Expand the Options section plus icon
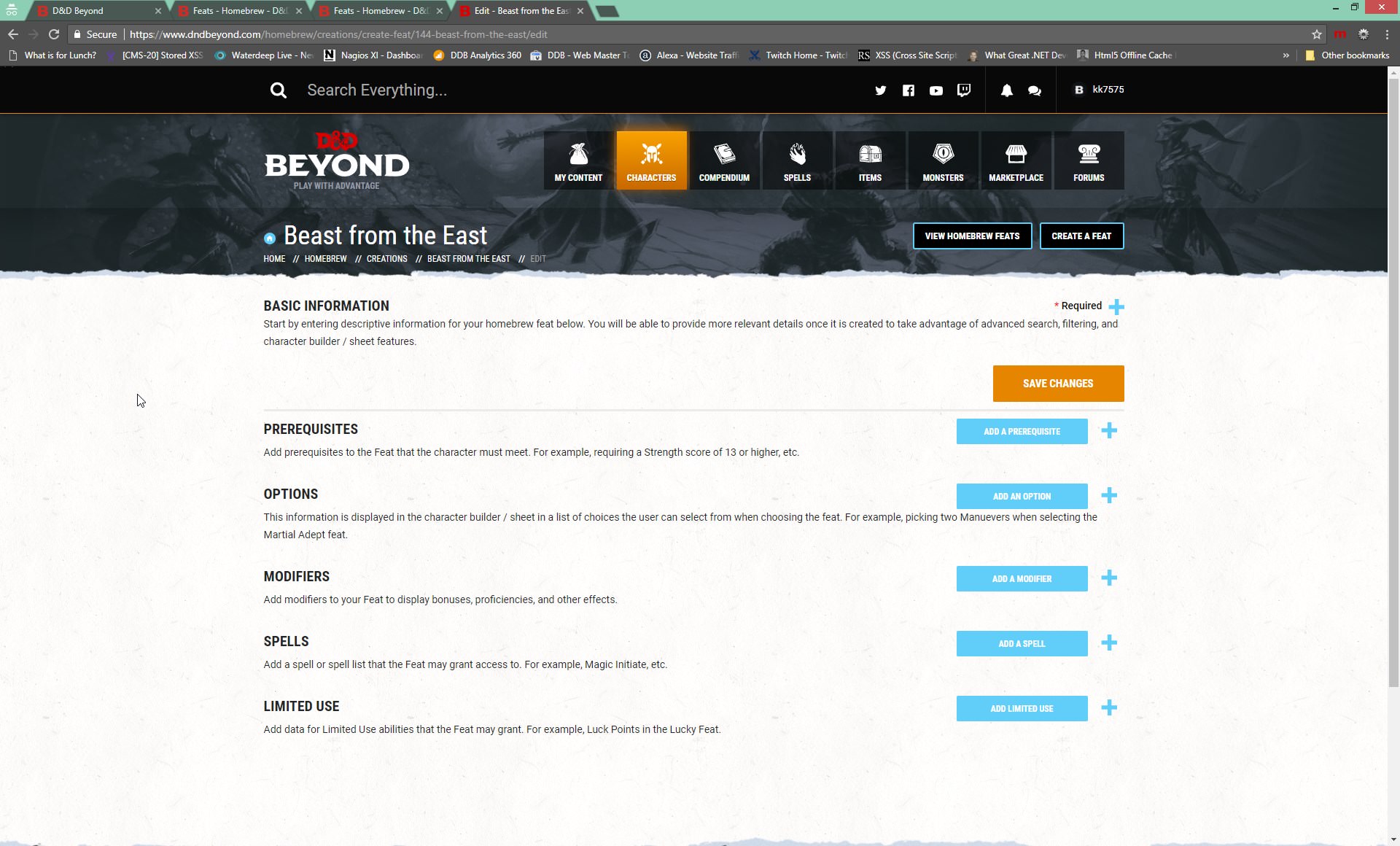 (x=1109, y=496)
